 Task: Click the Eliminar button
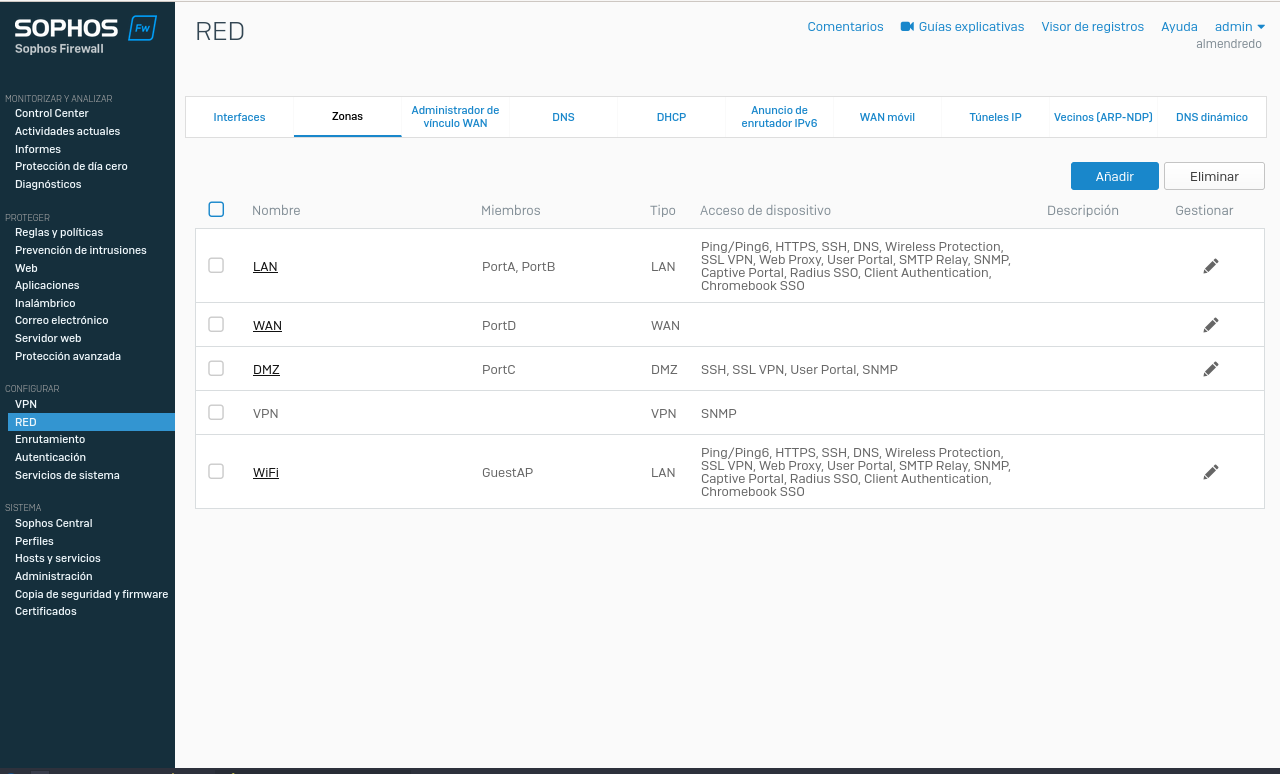click(1214, 176)
